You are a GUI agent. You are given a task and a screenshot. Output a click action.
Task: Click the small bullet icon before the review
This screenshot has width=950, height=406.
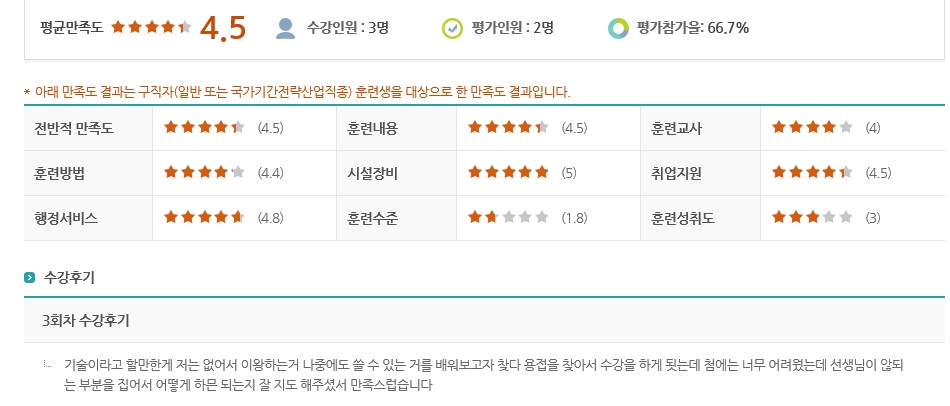pos(48,365)
